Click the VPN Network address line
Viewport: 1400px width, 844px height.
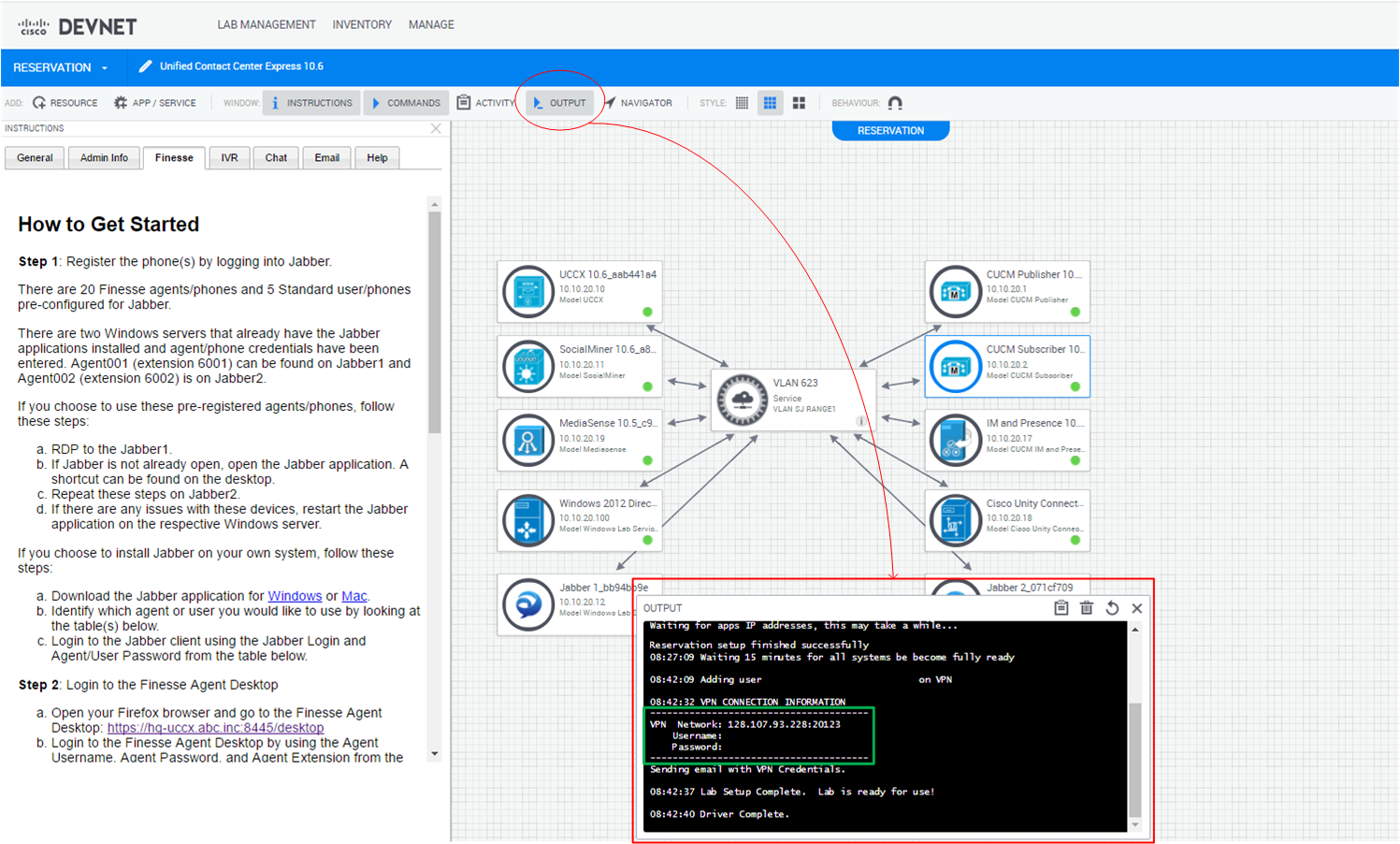[745, 724]
